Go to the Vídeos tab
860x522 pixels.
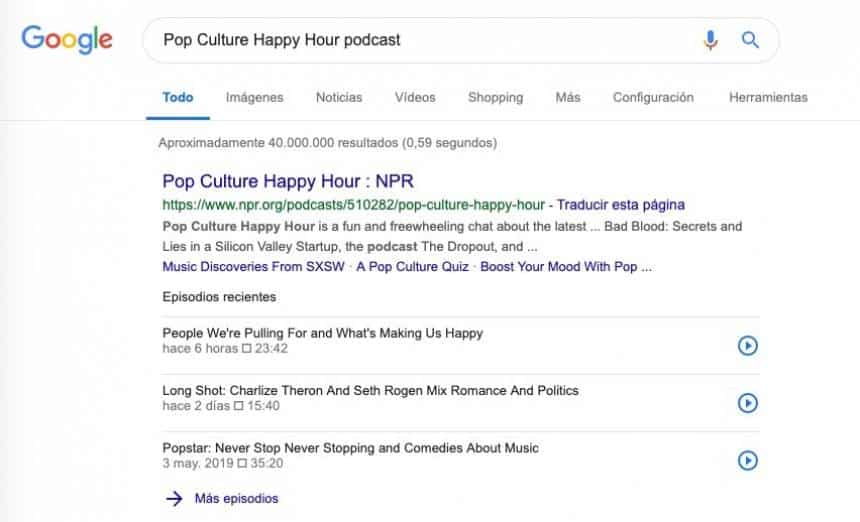click(415, 98)
